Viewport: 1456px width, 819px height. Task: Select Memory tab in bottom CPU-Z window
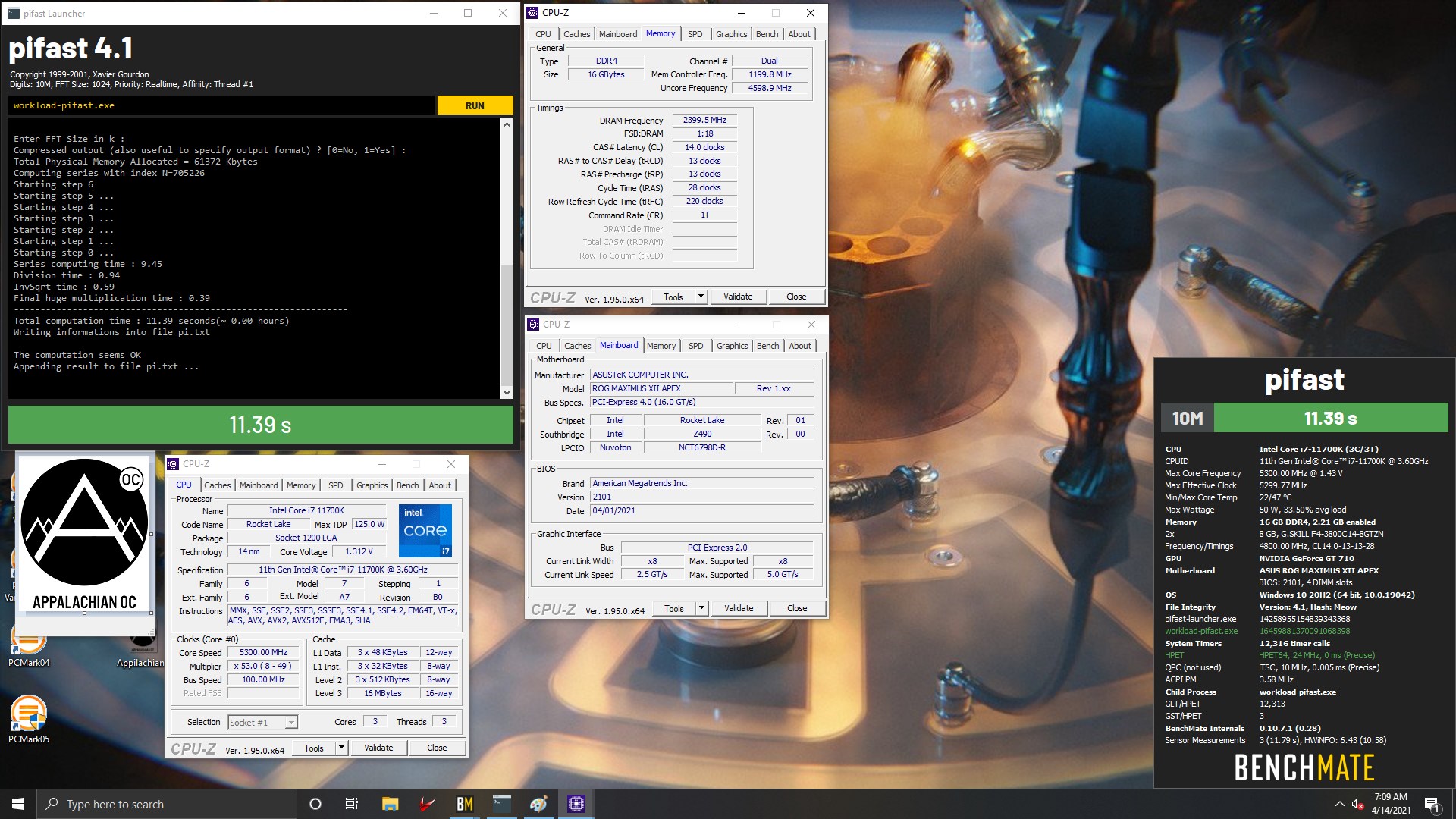[301, 485]
